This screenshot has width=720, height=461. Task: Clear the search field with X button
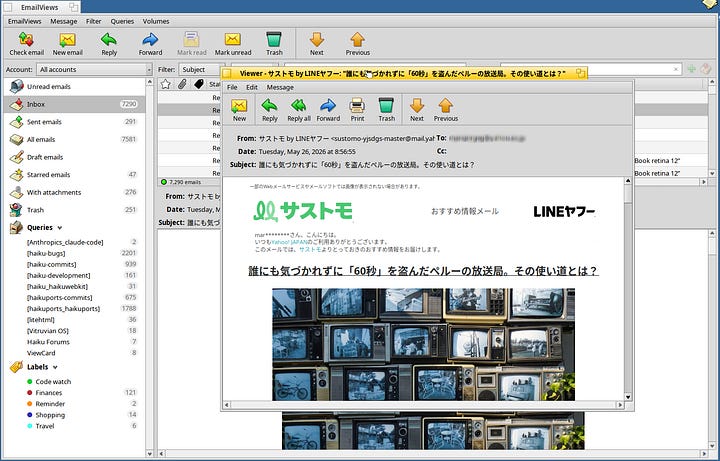[x=675, y=69]
